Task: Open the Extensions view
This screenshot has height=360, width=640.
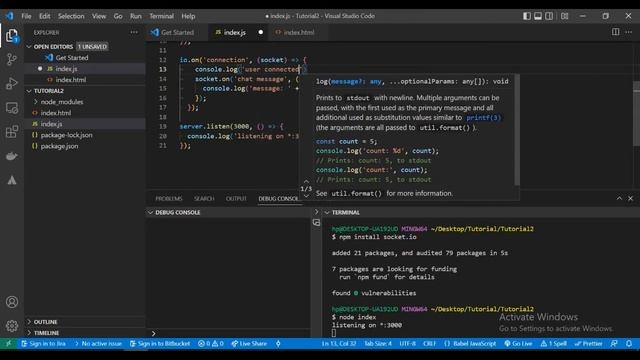Action: pyautogui.click(x=12, y=132)
